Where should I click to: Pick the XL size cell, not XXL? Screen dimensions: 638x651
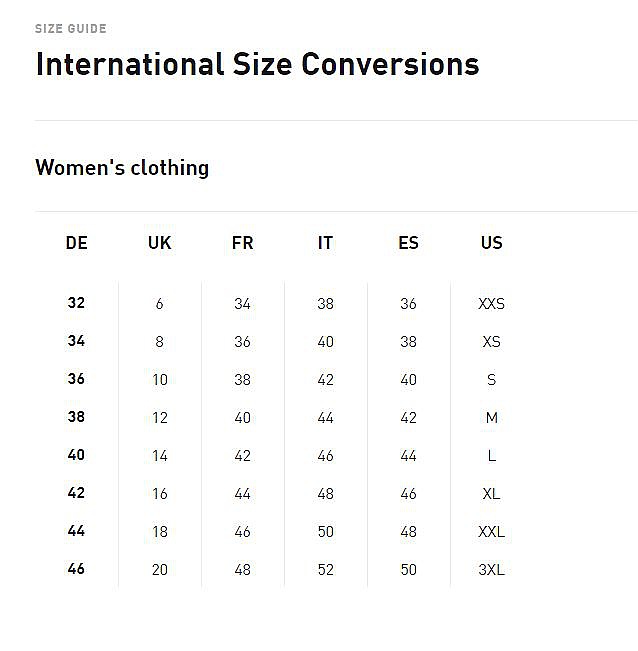pos(491,494)
